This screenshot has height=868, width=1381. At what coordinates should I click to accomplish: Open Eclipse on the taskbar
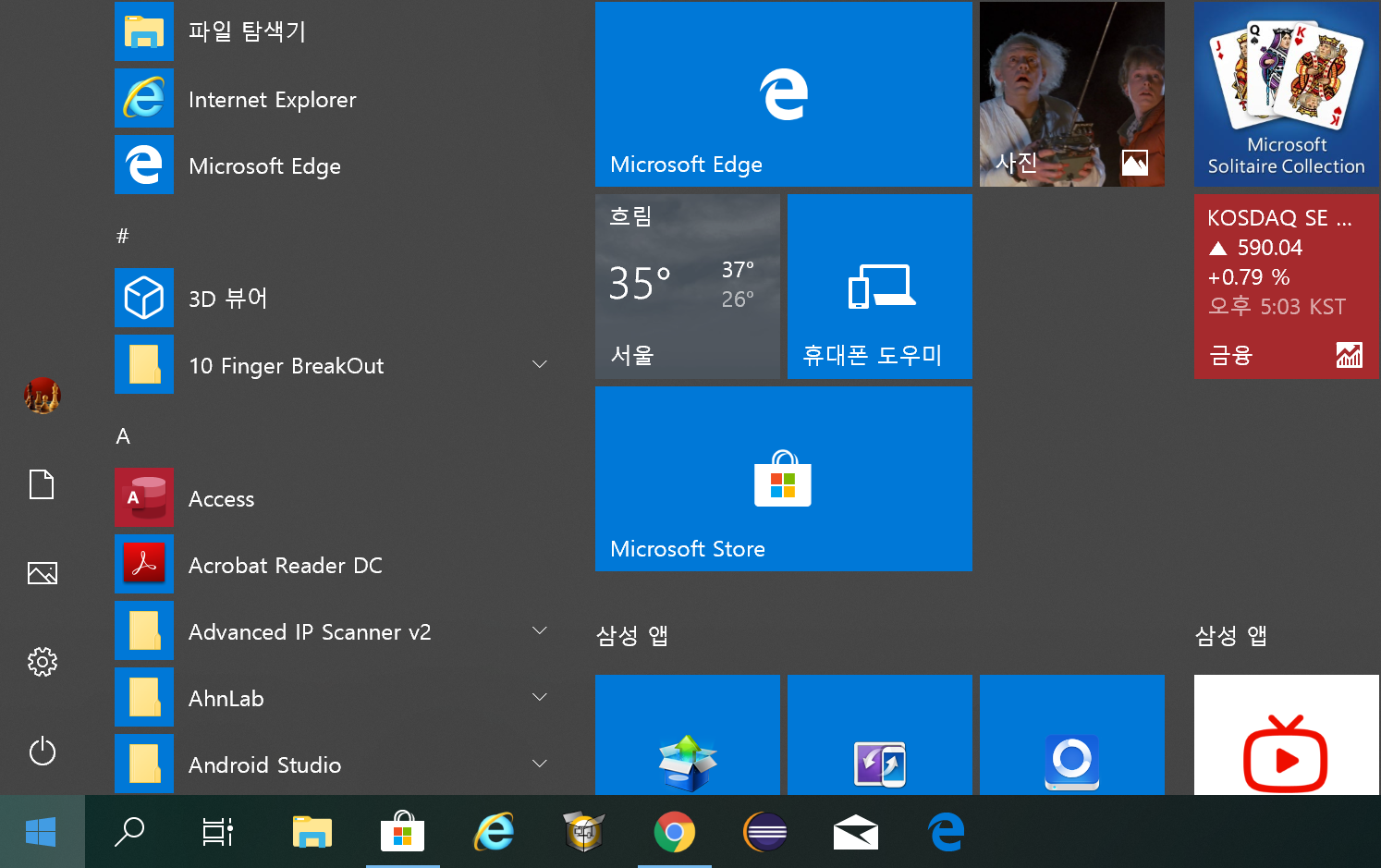(765, 832)
